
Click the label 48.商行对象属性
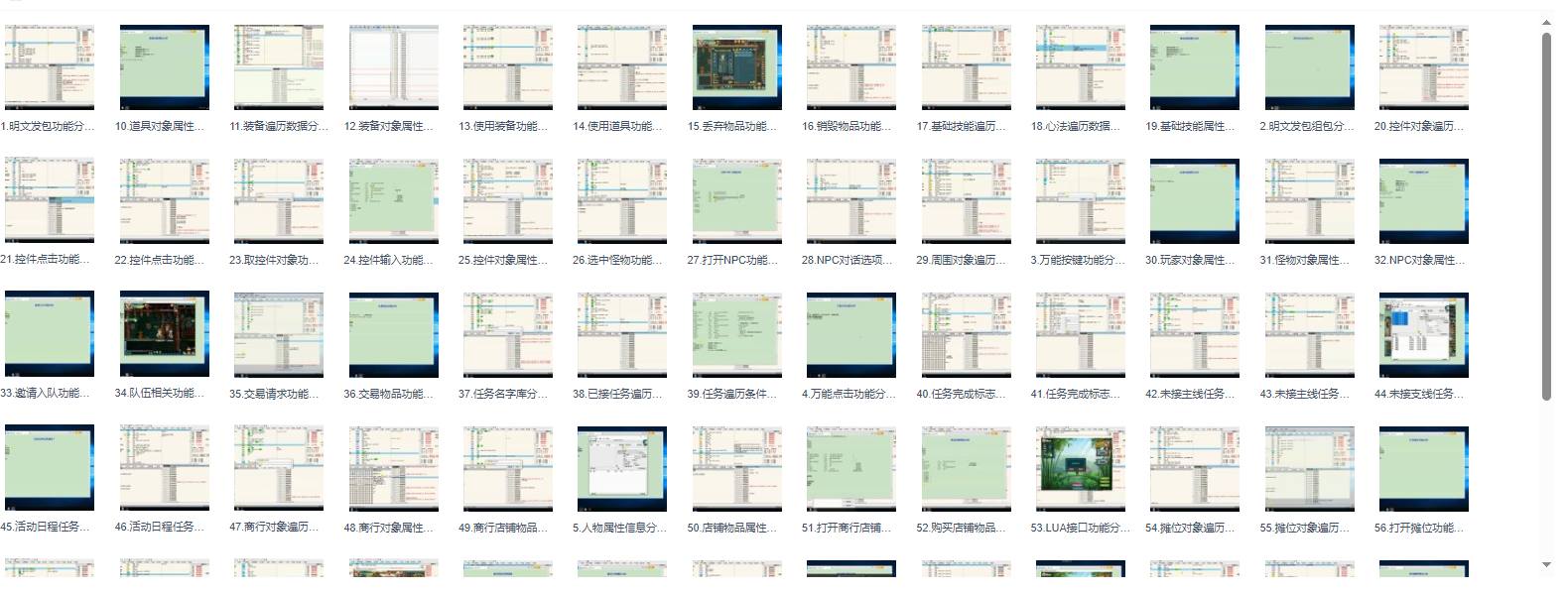pyautogui.click(x=388, y=528)
